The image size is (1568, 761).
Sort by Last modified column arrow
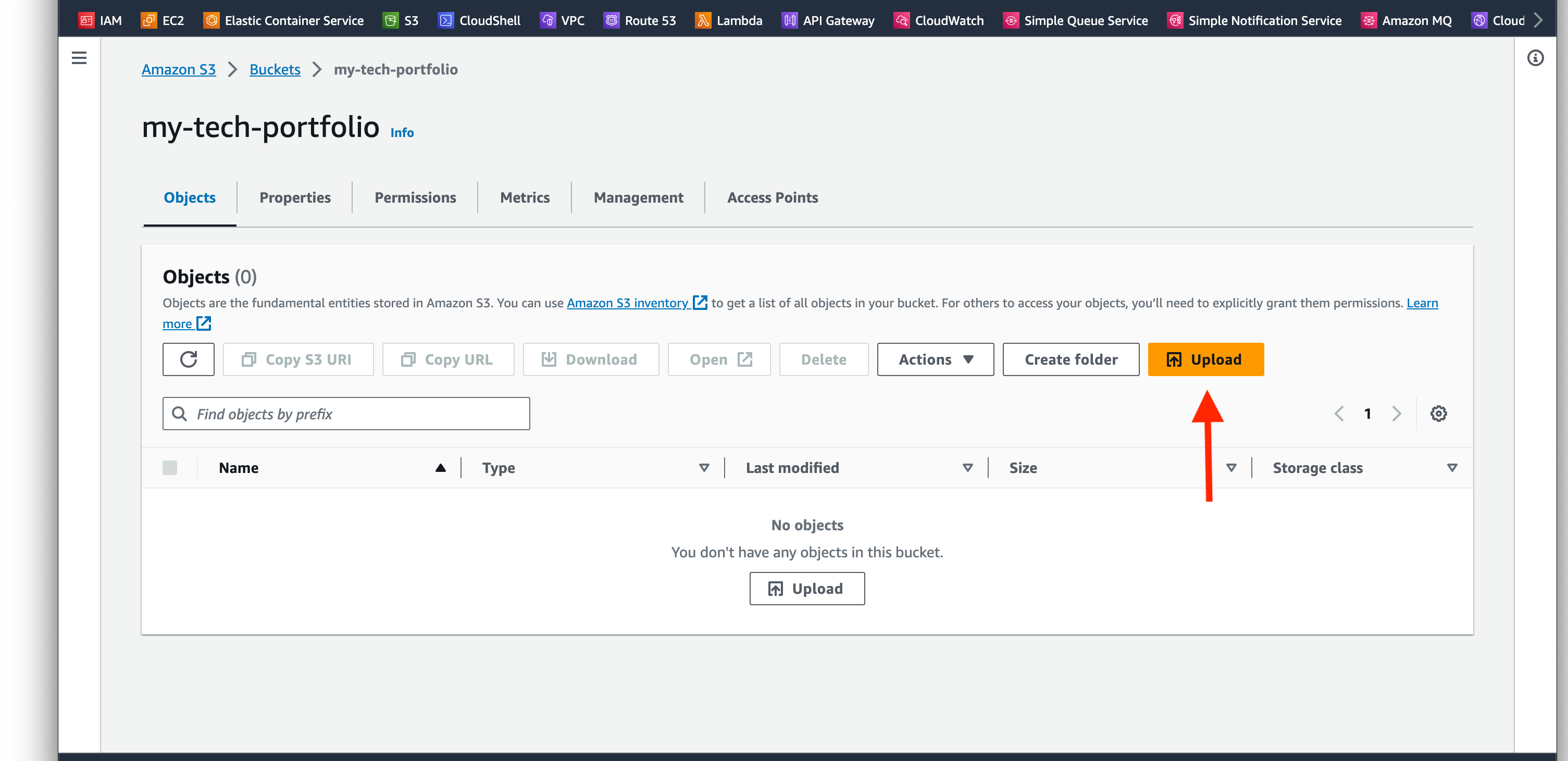[x=968, y=468]
